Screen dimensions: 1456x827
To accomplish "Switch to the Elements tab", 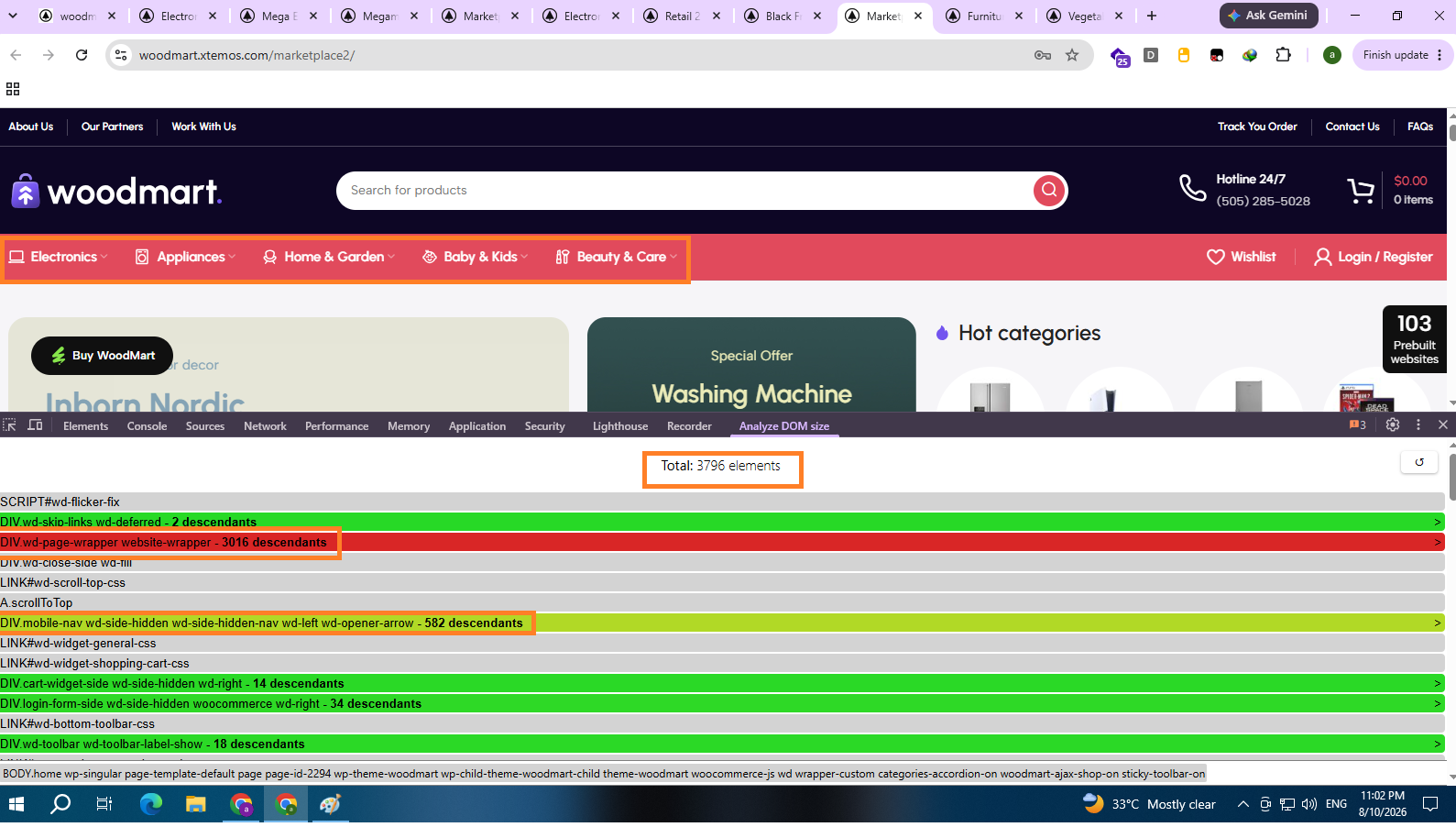I will coord(85,426).
